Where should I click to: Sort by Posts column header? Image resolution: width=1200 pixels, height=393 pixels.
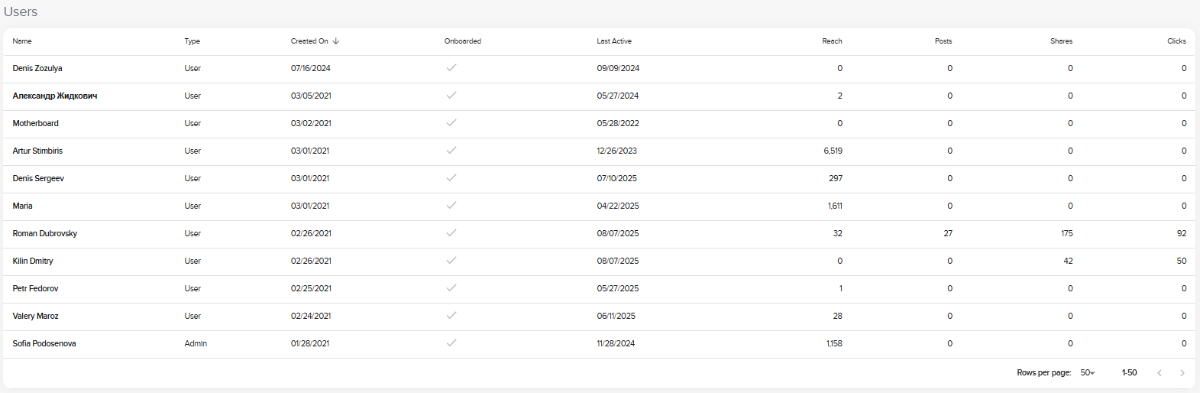(x=943, y=41)
